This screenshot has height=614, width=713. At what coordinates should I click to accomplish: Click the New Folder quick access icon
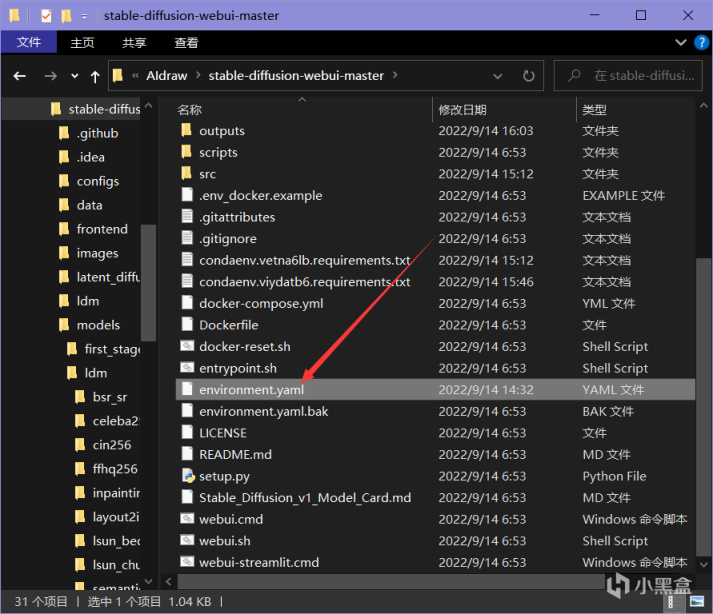(x=66, y=16)
